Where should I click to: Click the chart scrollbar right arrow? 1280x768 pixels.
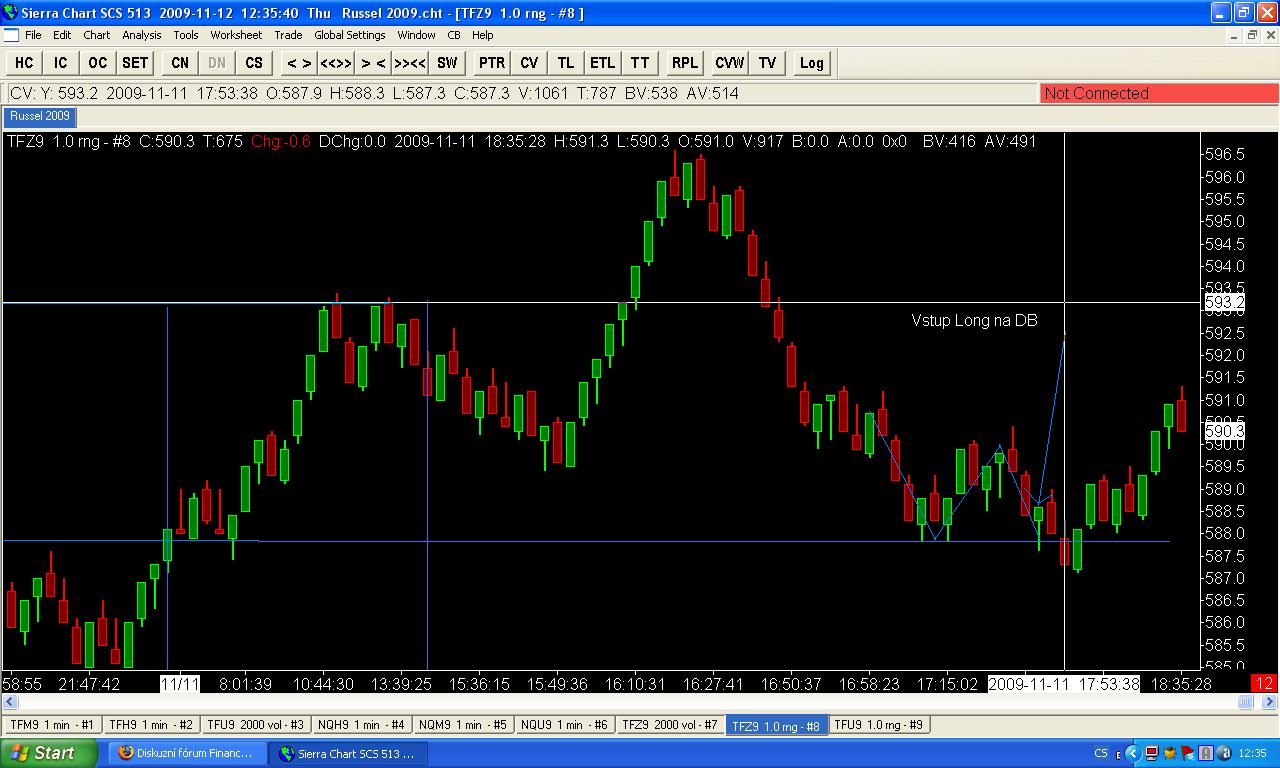pos(1270,702)
